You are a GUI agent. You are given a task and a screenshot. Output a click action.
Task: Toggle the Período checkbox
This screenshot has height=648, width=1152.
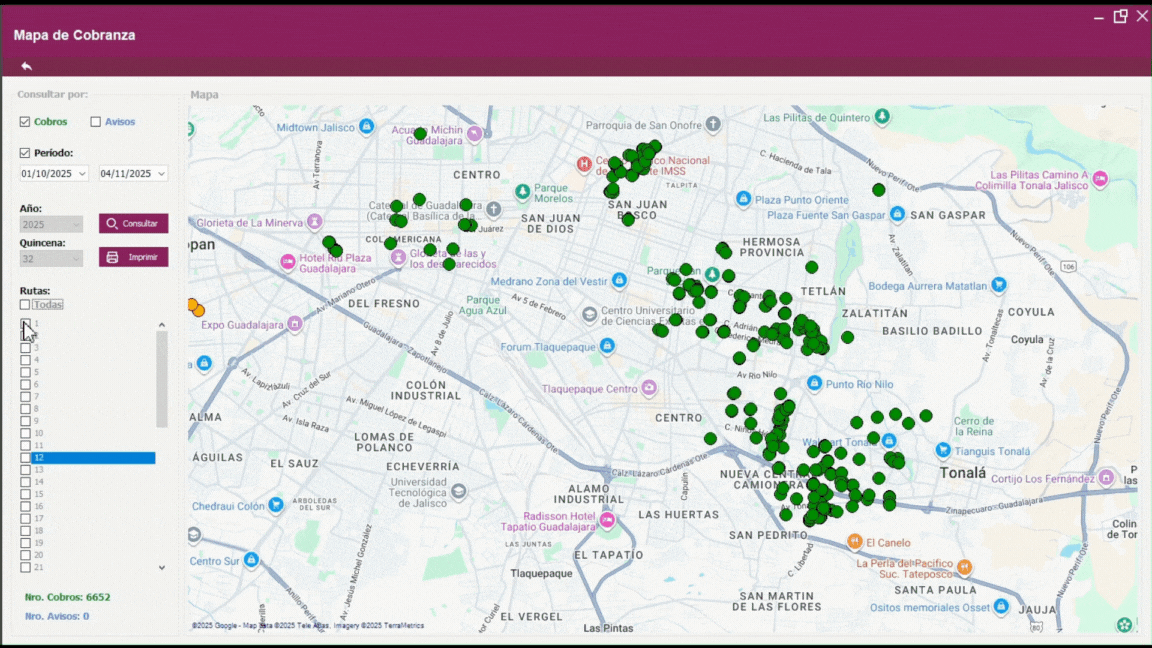coord(25,153)
